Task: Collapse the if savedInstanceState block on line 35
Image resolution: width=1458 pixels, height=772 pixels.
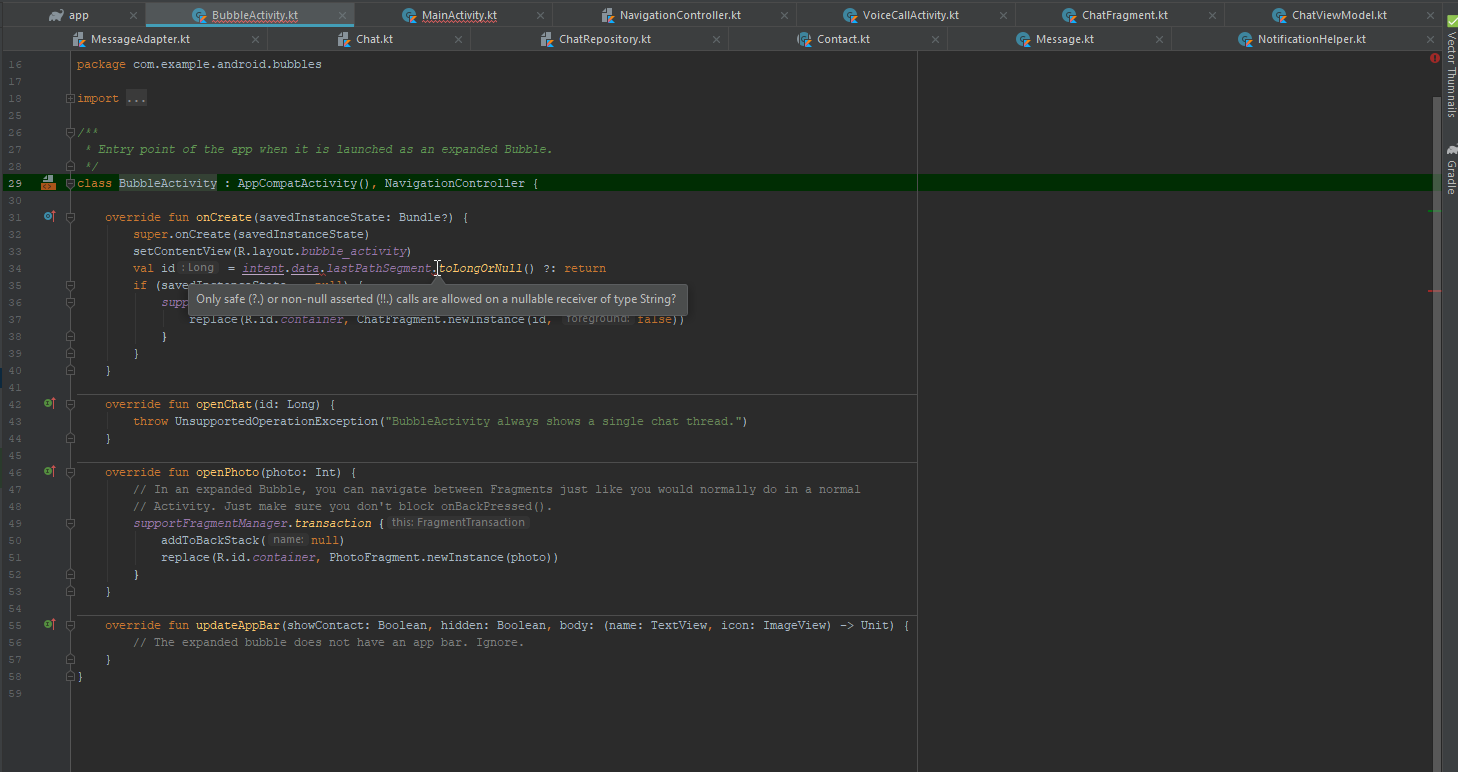Action: click(70, 285)
